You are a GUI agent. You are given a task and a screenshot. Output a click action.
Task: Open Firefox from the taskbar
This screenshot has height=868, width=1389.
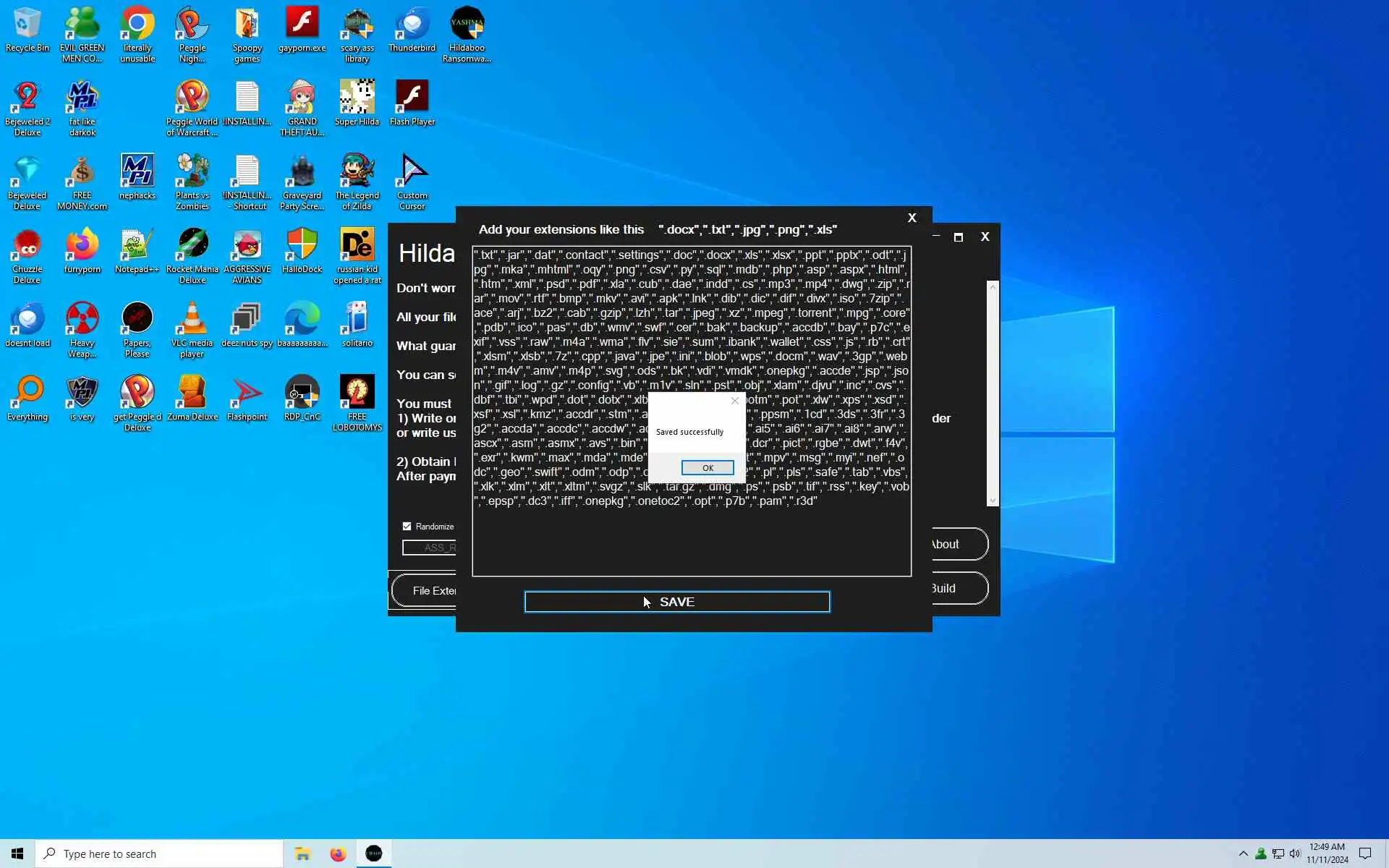point(338,854)
